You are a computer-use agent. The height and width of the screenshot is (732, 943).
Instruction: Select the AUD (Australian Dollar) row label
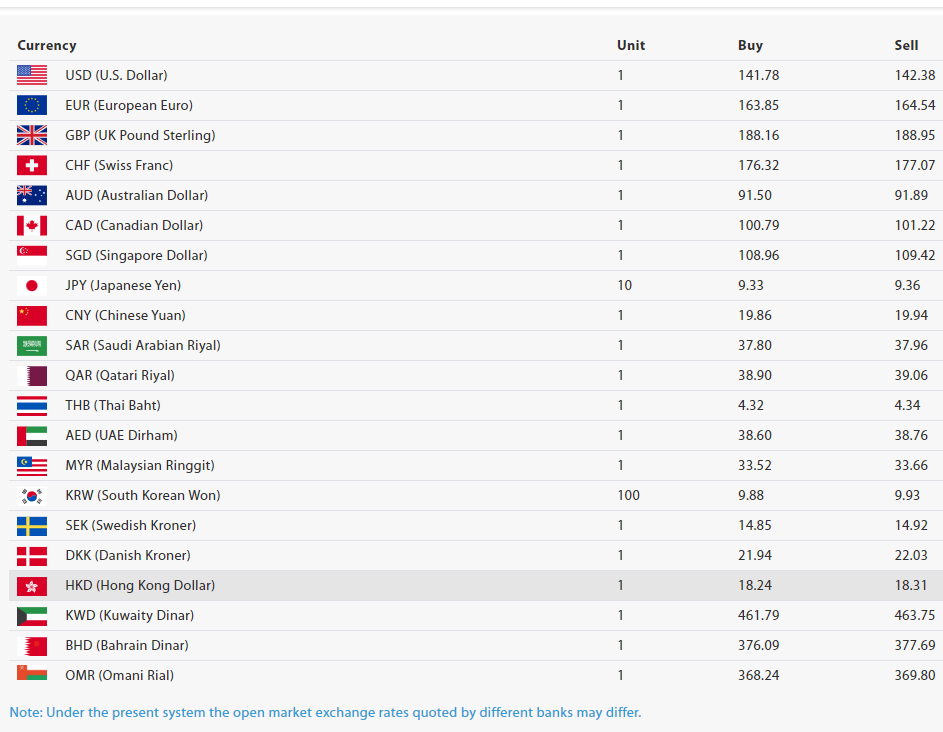[137, 195]
